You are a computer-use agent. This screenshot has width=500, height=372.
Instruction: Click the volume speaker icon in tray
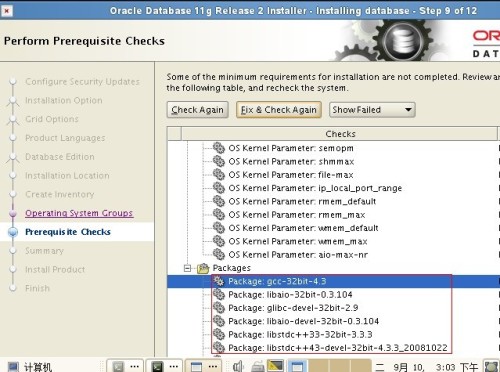pos(238,367)
